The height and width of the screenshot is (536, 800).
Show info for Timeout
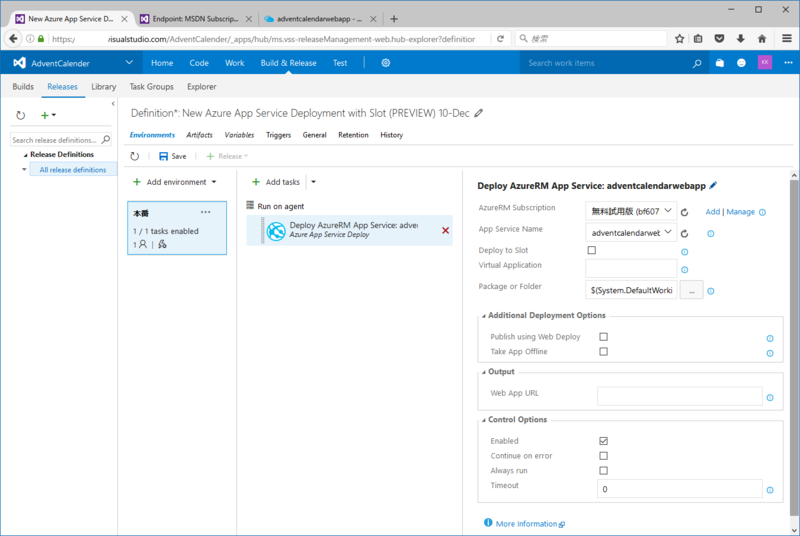pyautogui.click(x=770, y=490)
